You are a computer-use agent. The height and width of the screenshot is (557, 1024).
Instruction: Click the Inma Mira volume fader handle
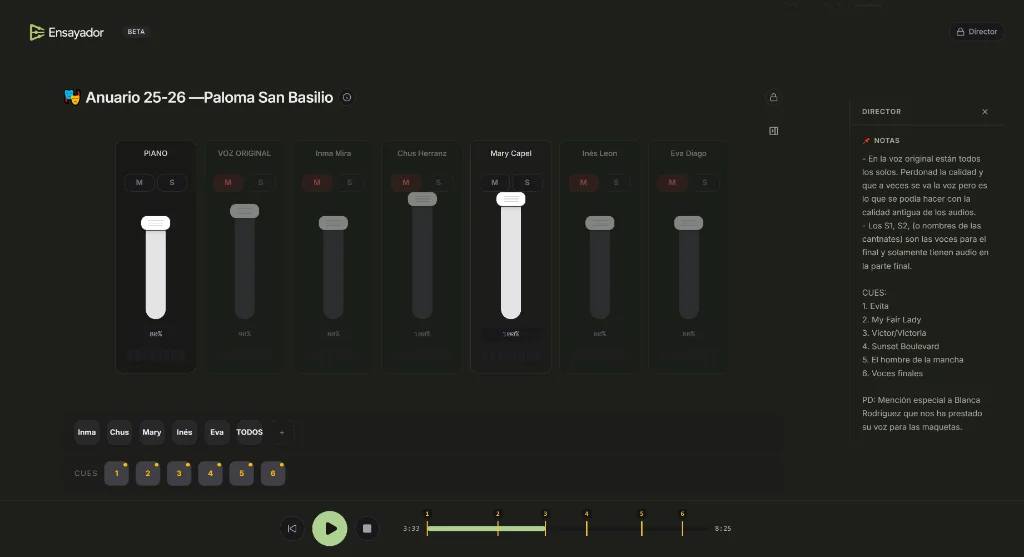tap(333, 223)
